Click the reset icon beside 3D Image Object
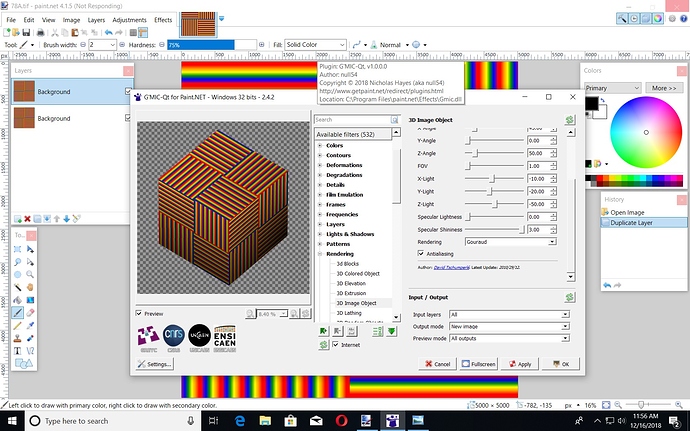This screenshot has width=690, height=431. pos(569,120)
